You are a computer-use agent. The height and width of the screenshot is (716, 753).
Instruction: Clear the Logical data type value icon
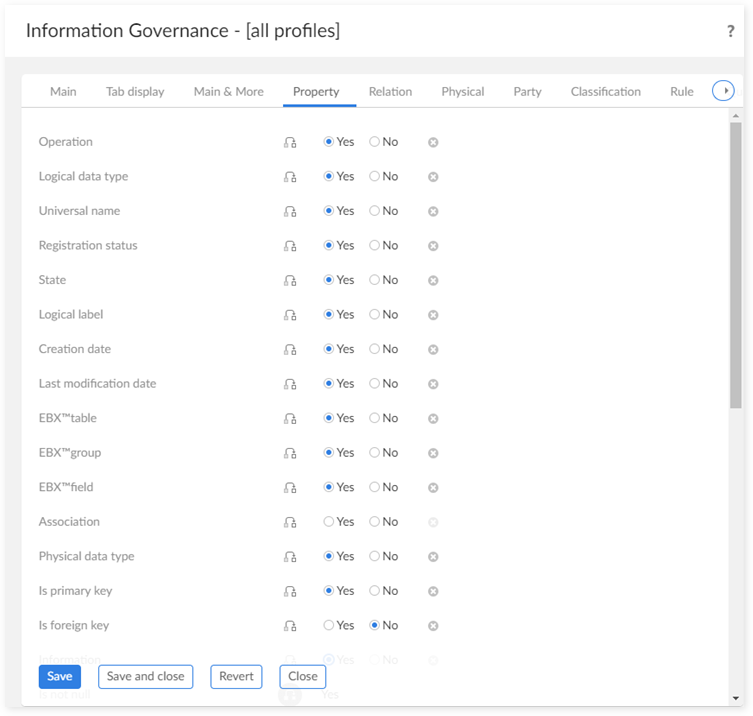pyautogui.click(x=433, y=177)
